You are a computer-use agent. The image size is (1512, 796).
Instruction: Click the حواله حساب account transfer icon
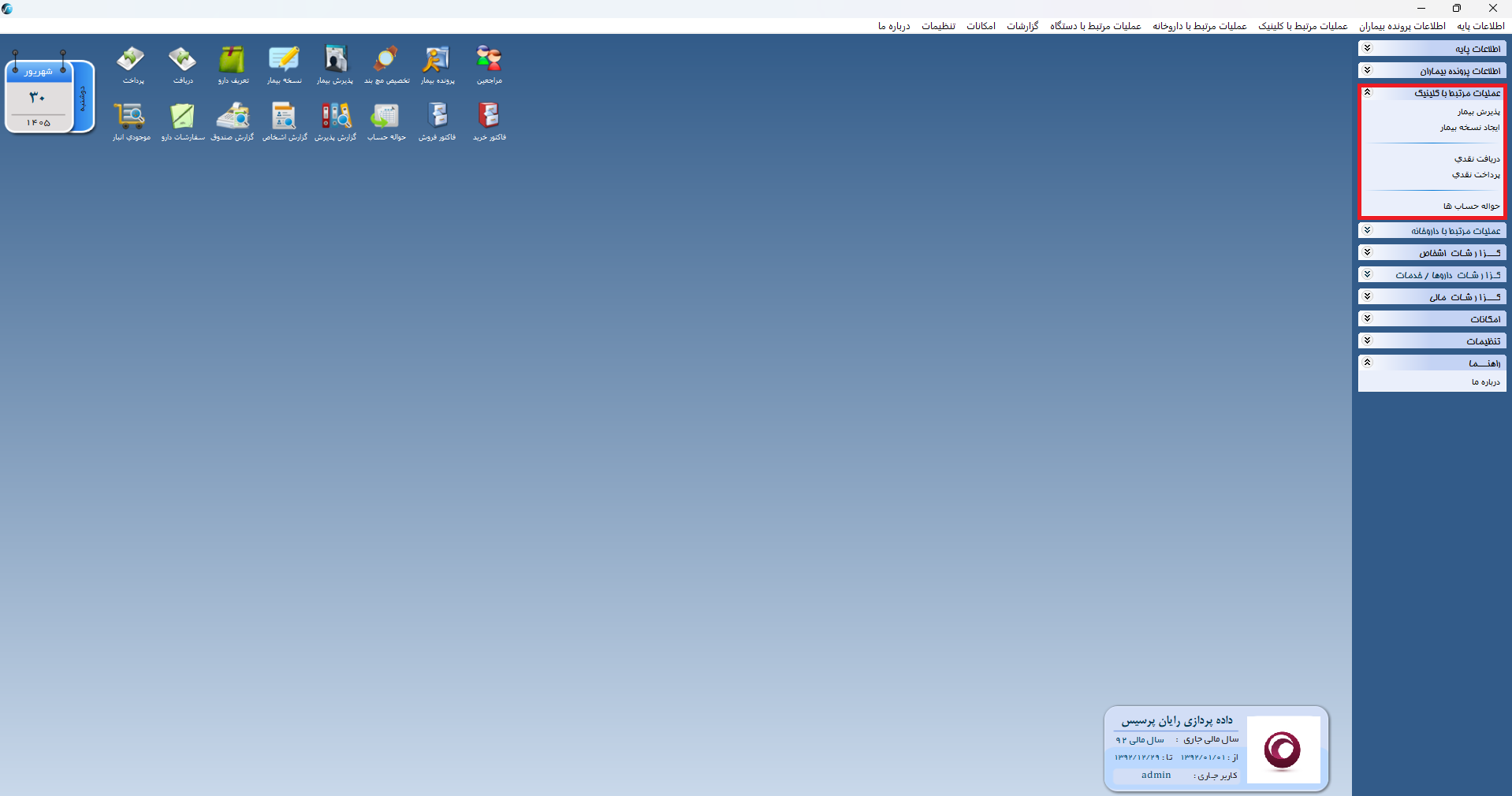coord(386,121)
